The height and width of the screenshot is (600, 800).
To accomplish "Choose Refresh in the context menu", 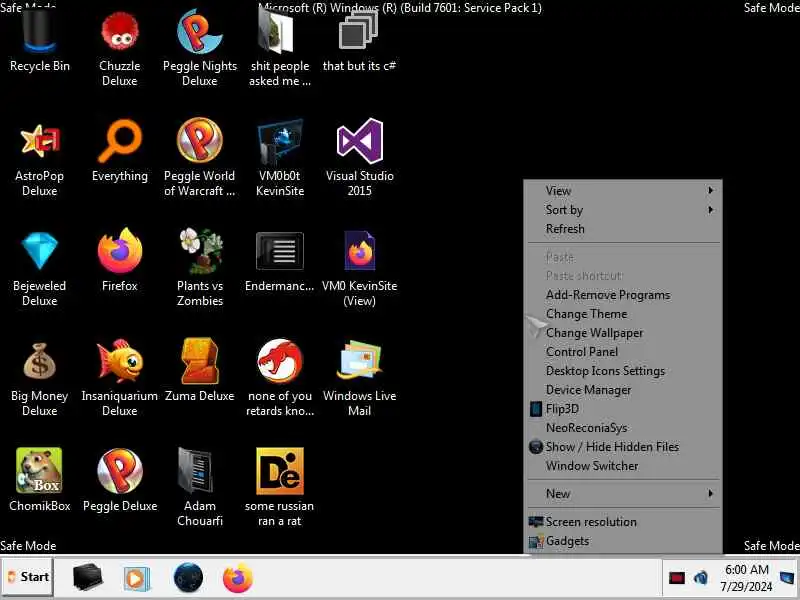I will coord(623,229).
